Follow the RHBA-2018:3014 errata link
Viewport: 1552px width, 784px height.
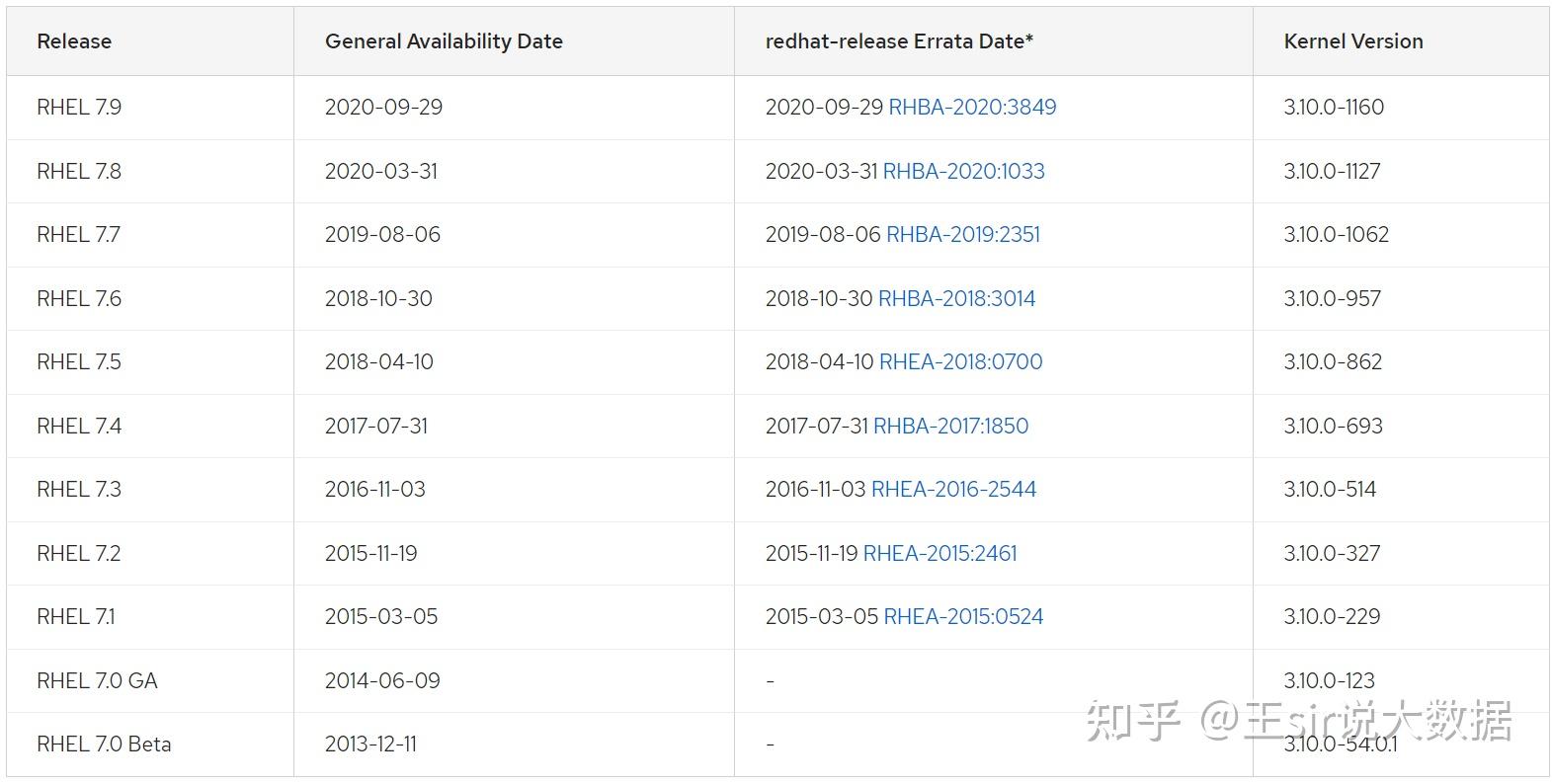point(956,298)
